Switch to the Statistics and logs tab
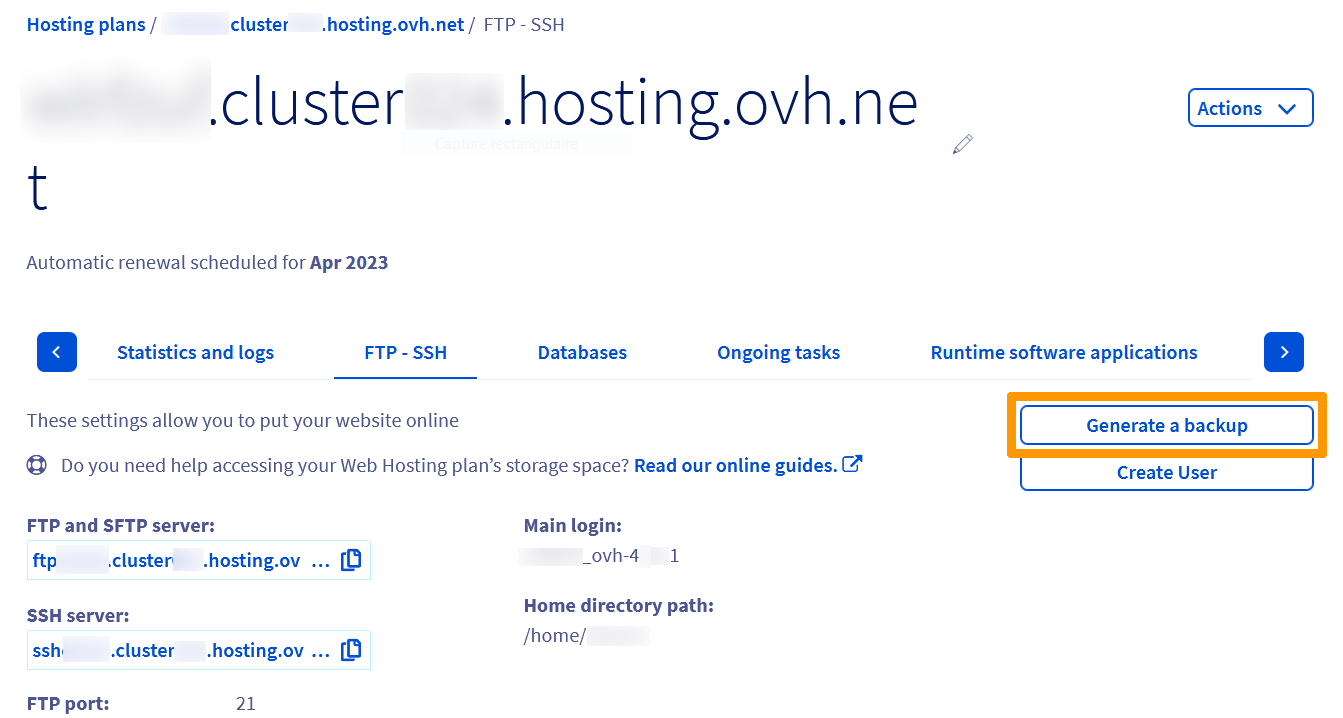This screenshot has width=1343, height=718. 195,352
